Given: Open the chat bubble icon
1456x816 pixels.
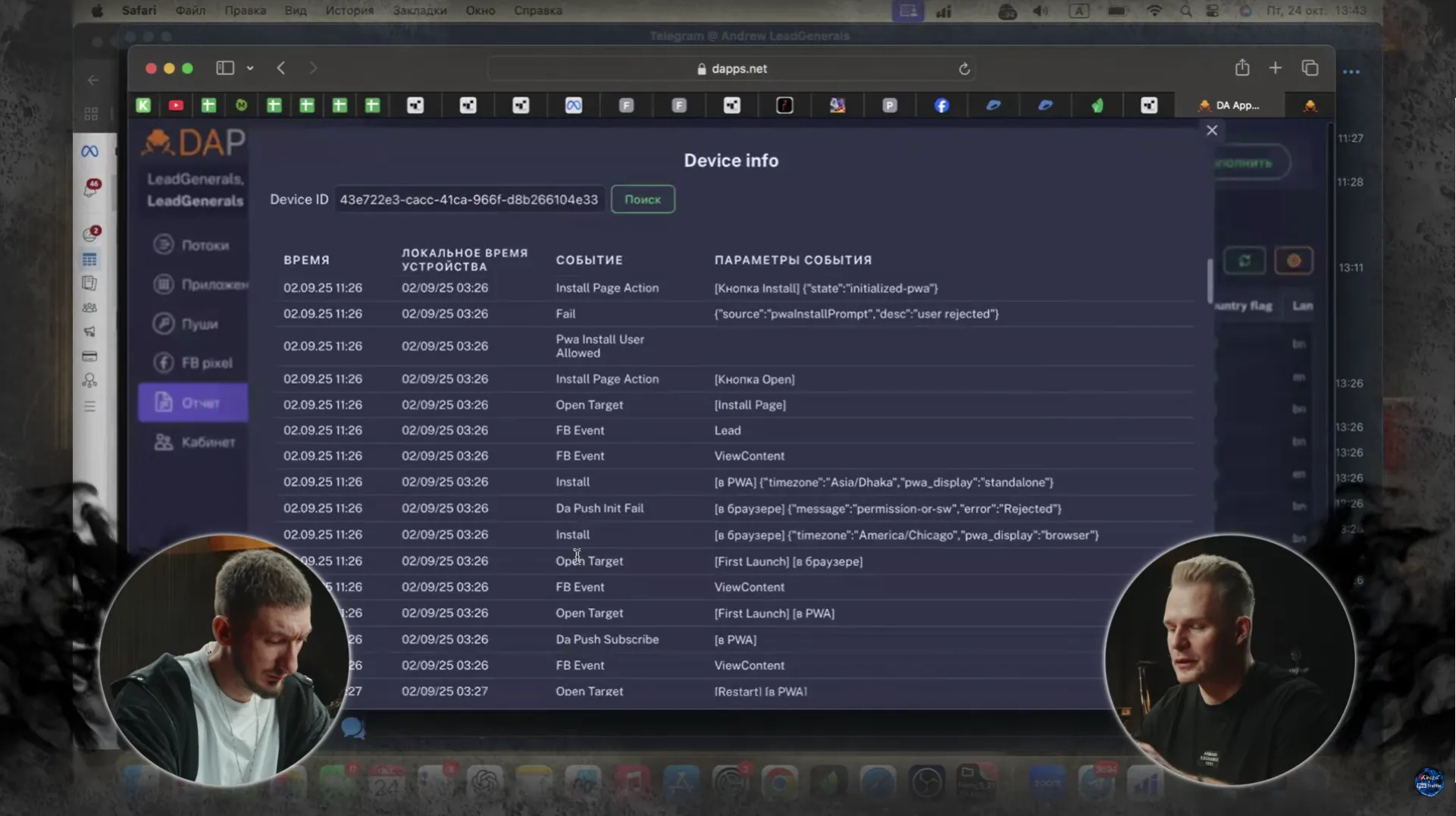Looking at the screenshot, I should 352,729.
